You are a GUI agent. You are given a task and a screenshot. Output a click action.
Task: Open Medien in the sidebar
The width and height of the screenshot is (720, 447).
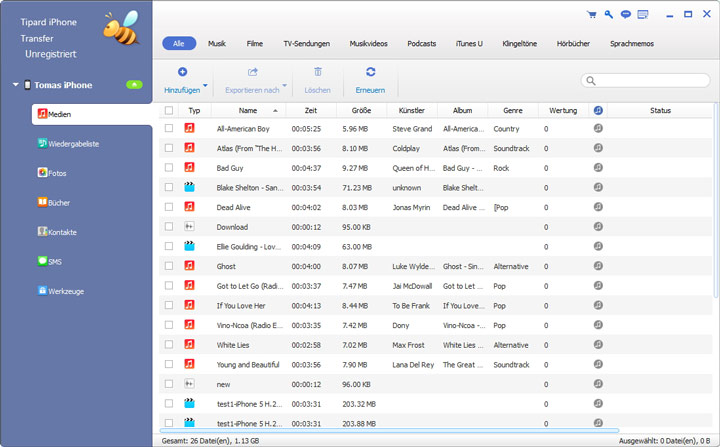tap(91, 114)
